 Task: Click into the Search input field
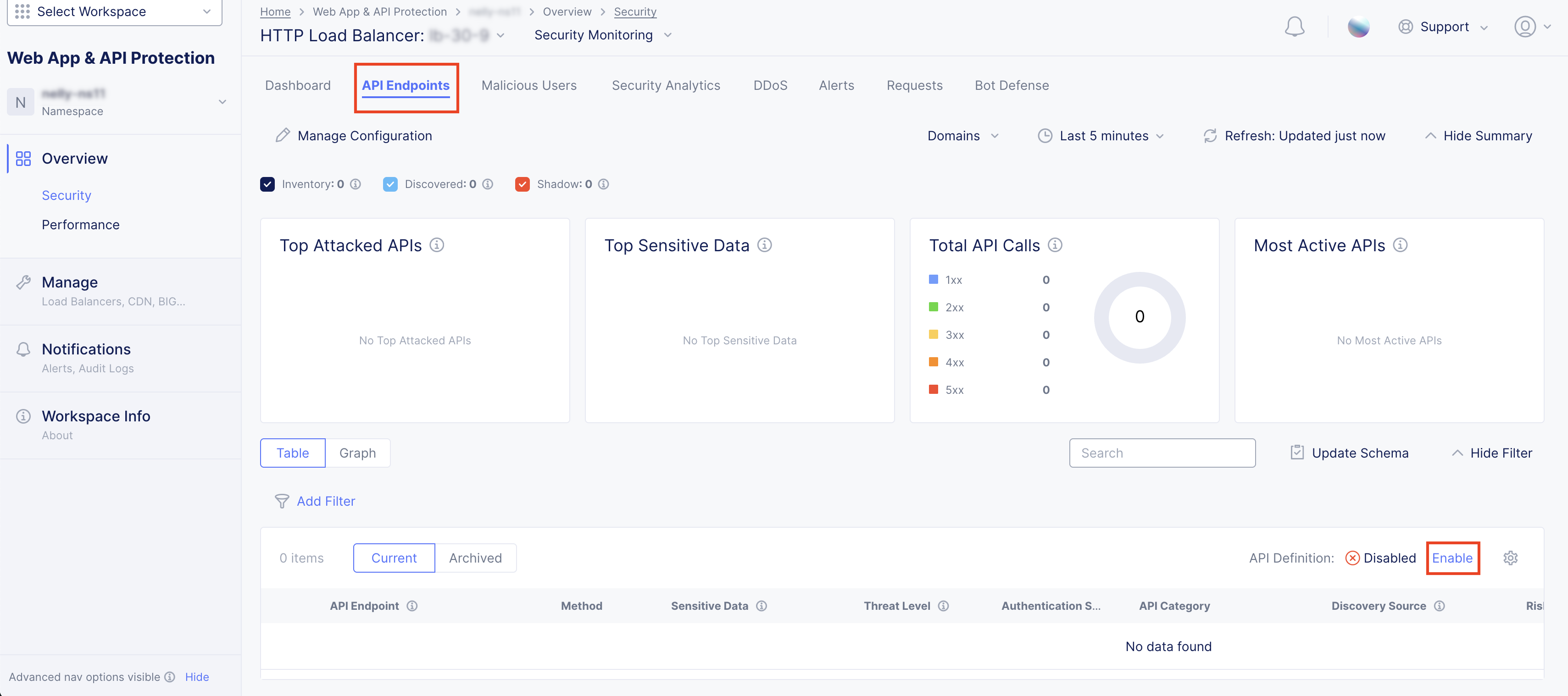click(x=1162, y=453)
